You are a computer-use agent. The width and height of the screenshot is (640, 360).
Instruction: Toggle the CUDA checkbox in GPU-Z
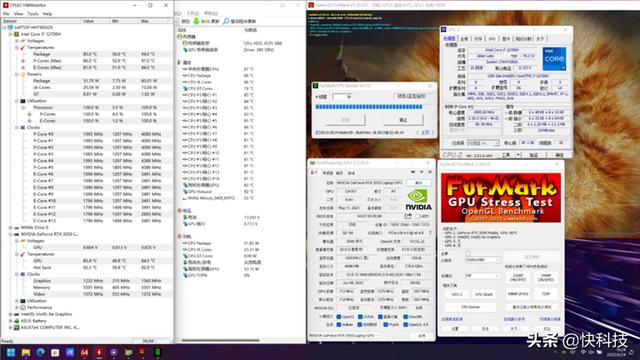(x=360, y=317)
